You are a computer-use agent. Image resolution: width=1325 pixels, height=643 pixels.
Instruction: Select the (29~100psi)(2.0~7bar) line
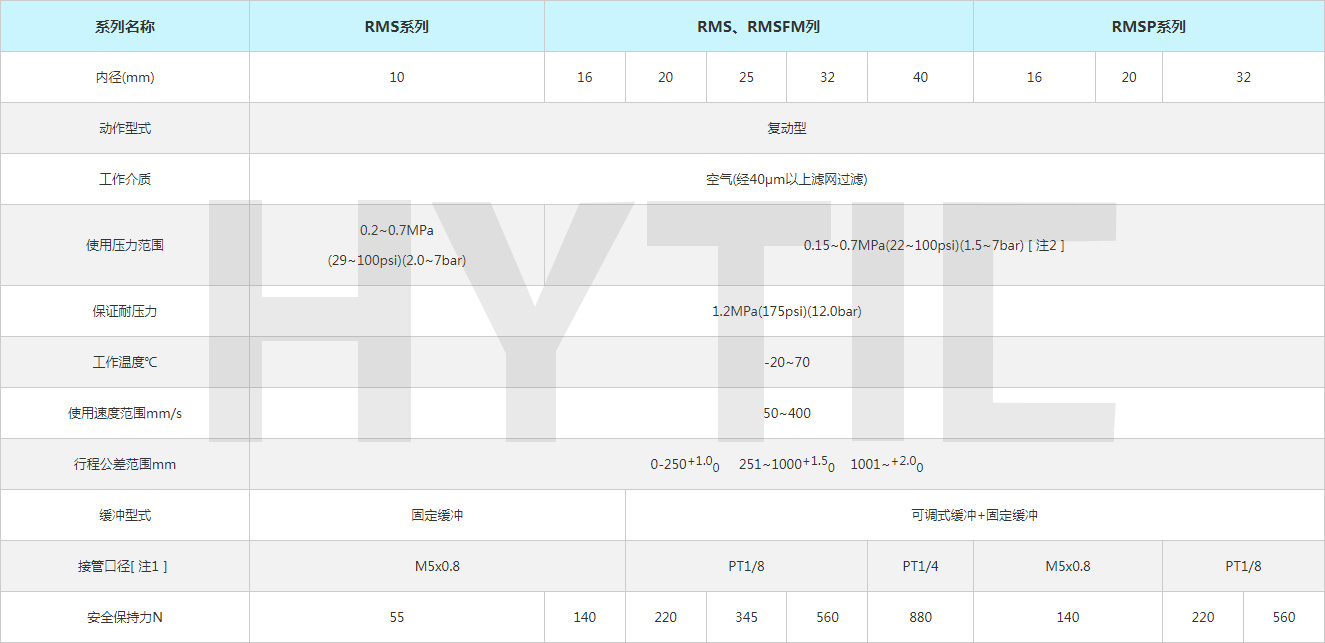pos(397,260)
